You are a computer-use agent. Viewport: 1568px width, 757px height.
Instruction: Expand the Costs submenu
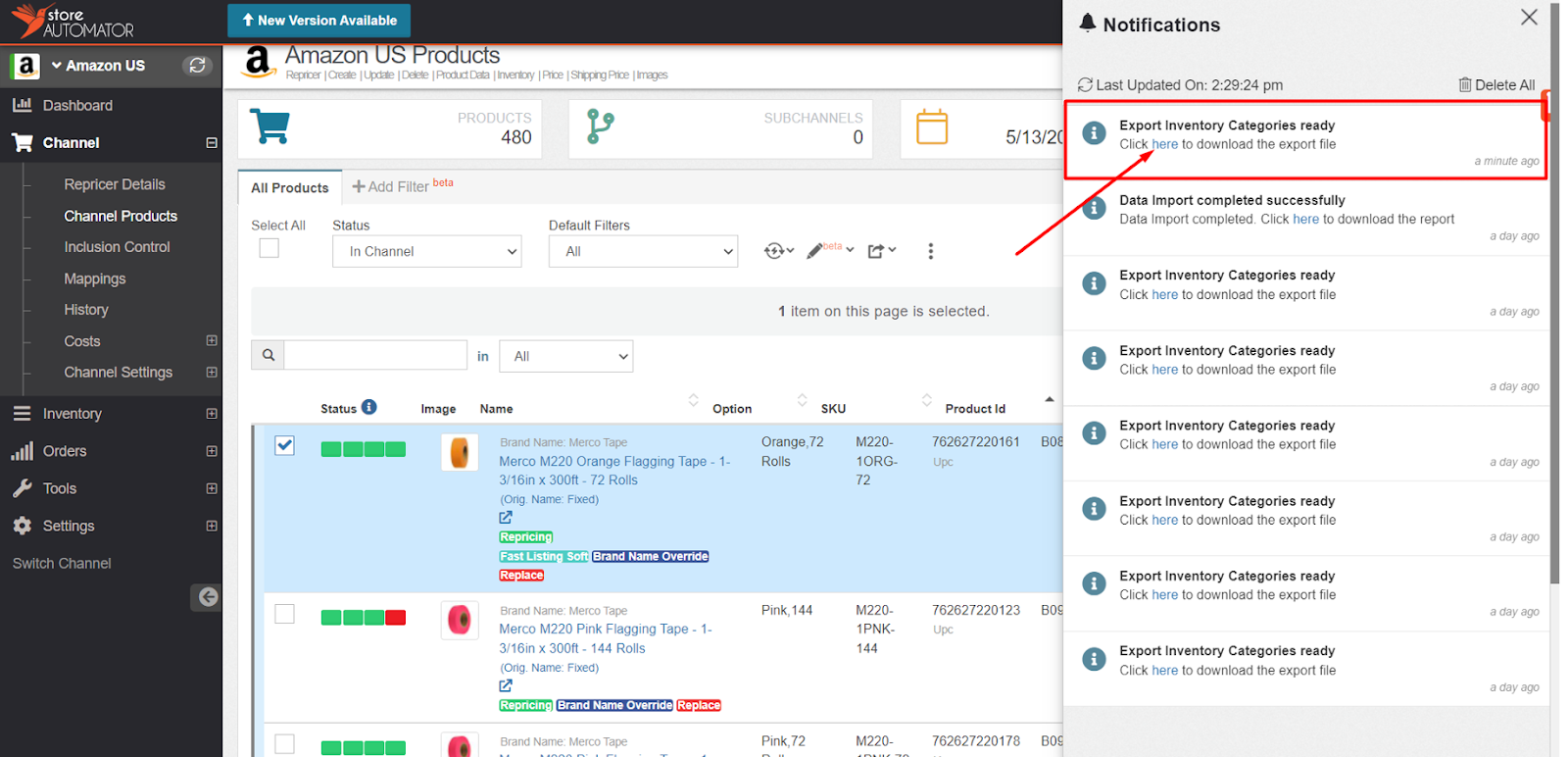click(212, 340)
